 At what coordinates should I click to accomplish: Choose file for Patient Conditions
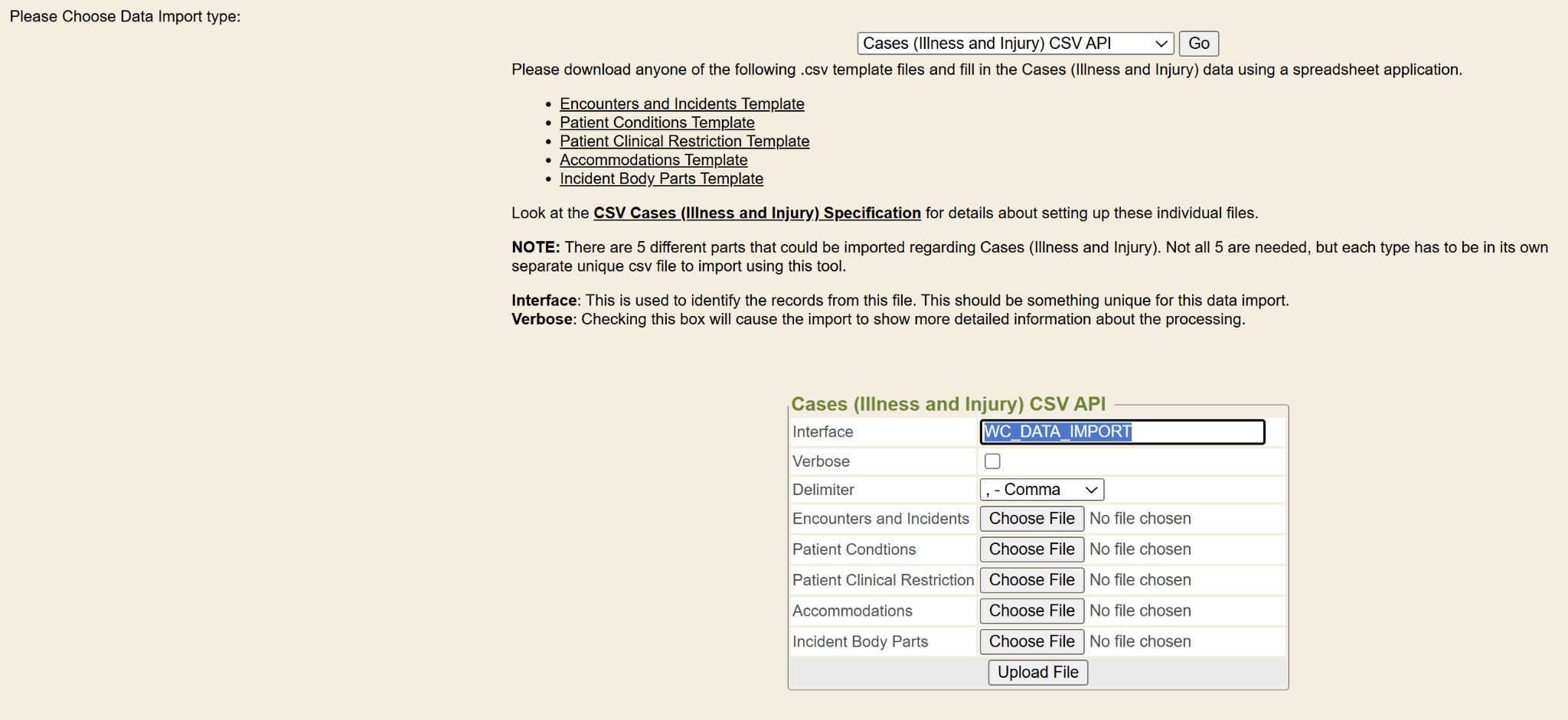pos(1031,549)
